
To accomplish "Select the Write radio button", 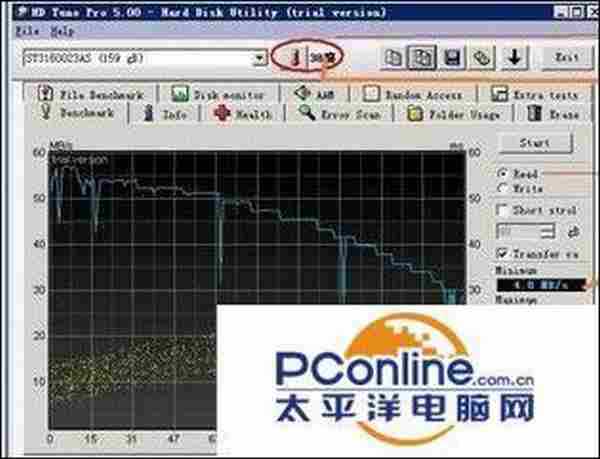I will [503, 188].
